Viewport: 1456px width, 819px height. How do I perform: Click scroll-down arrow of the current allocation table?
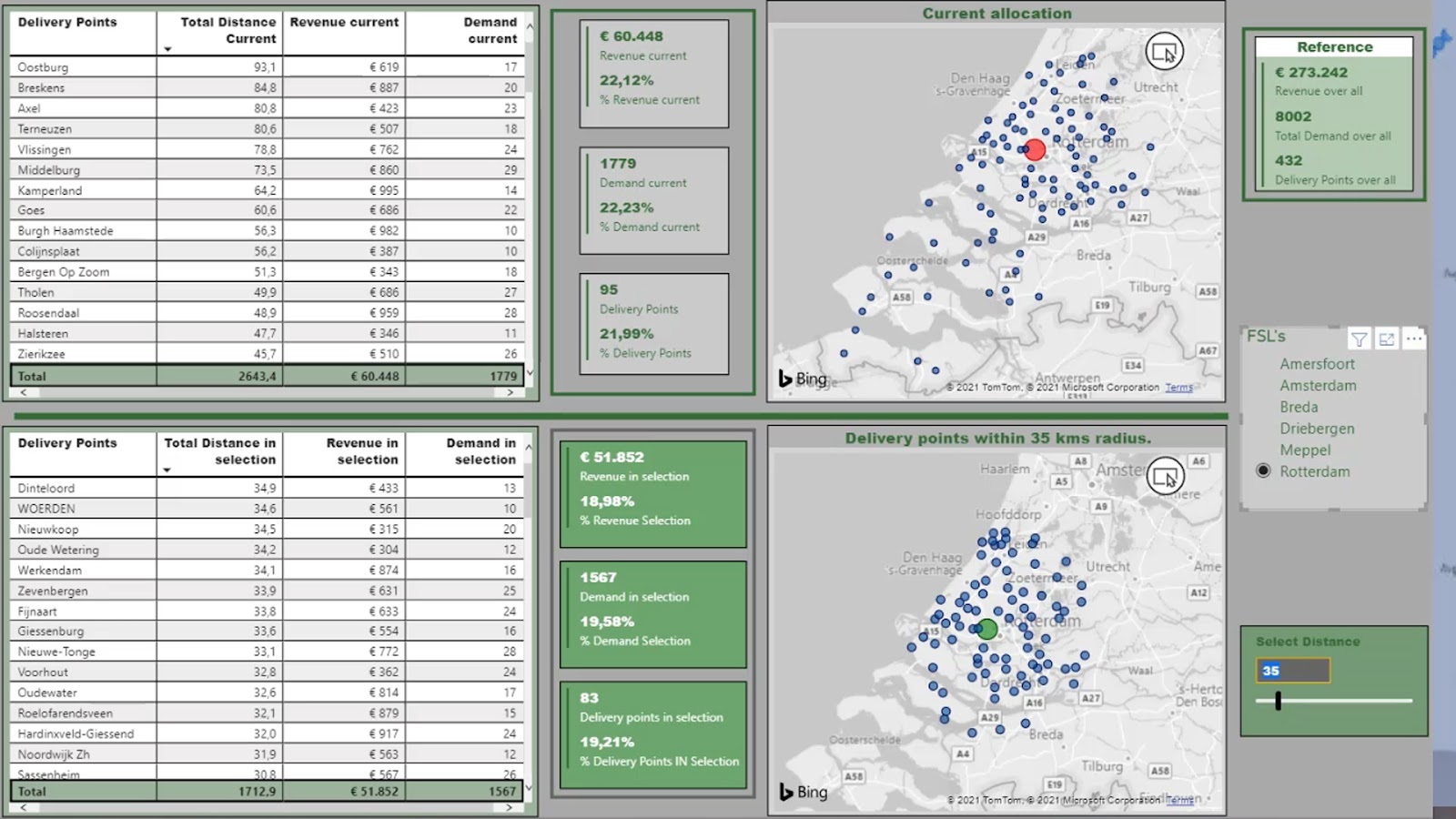(530, 373)
